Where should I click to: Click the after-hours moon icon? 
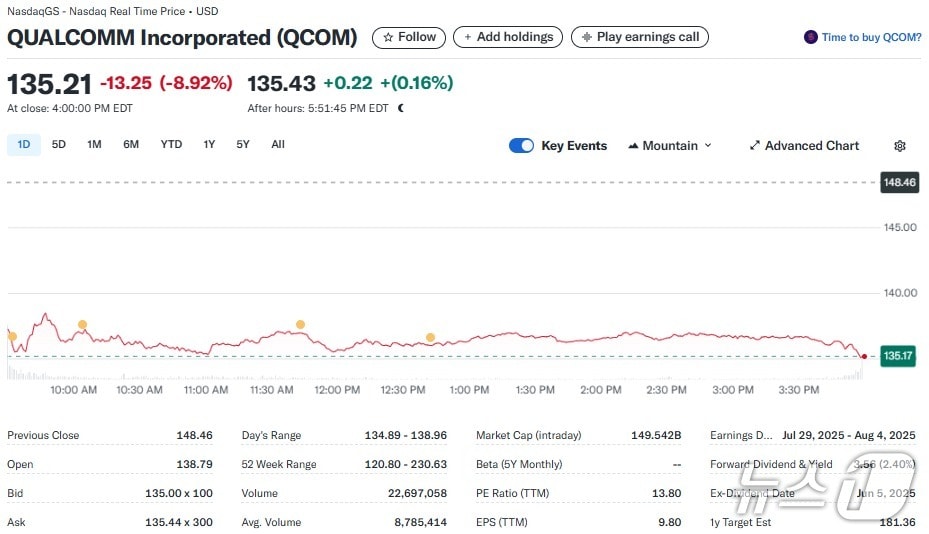(x=401, y=108)
